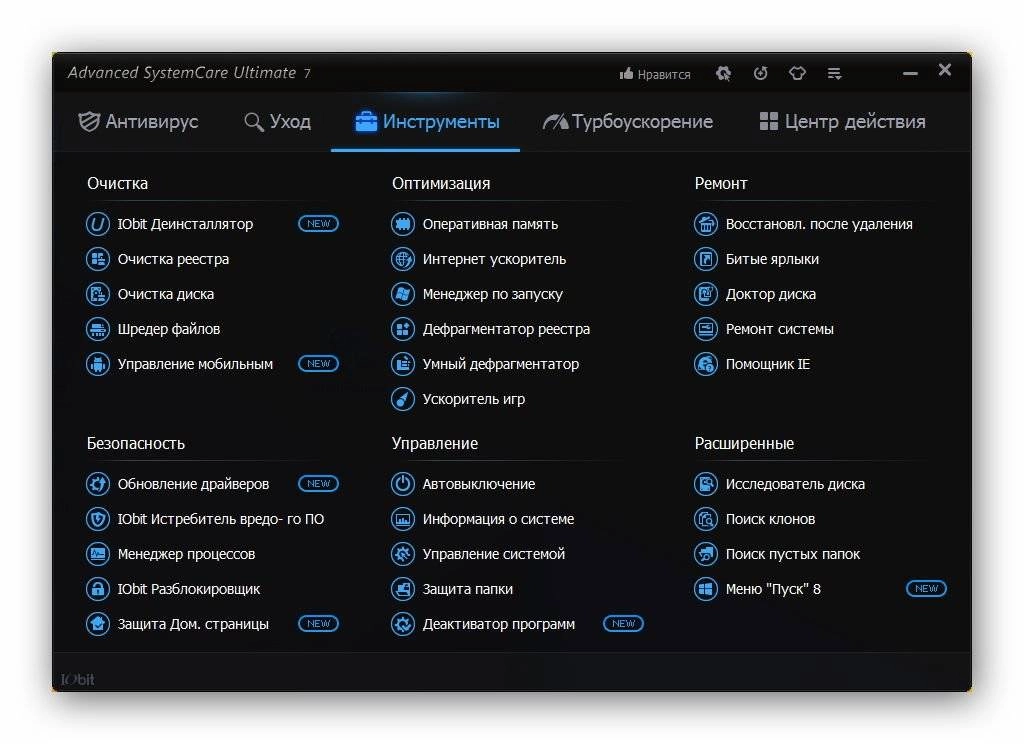
Task: Click the Ремонт системы label
Action: [779, 329]
